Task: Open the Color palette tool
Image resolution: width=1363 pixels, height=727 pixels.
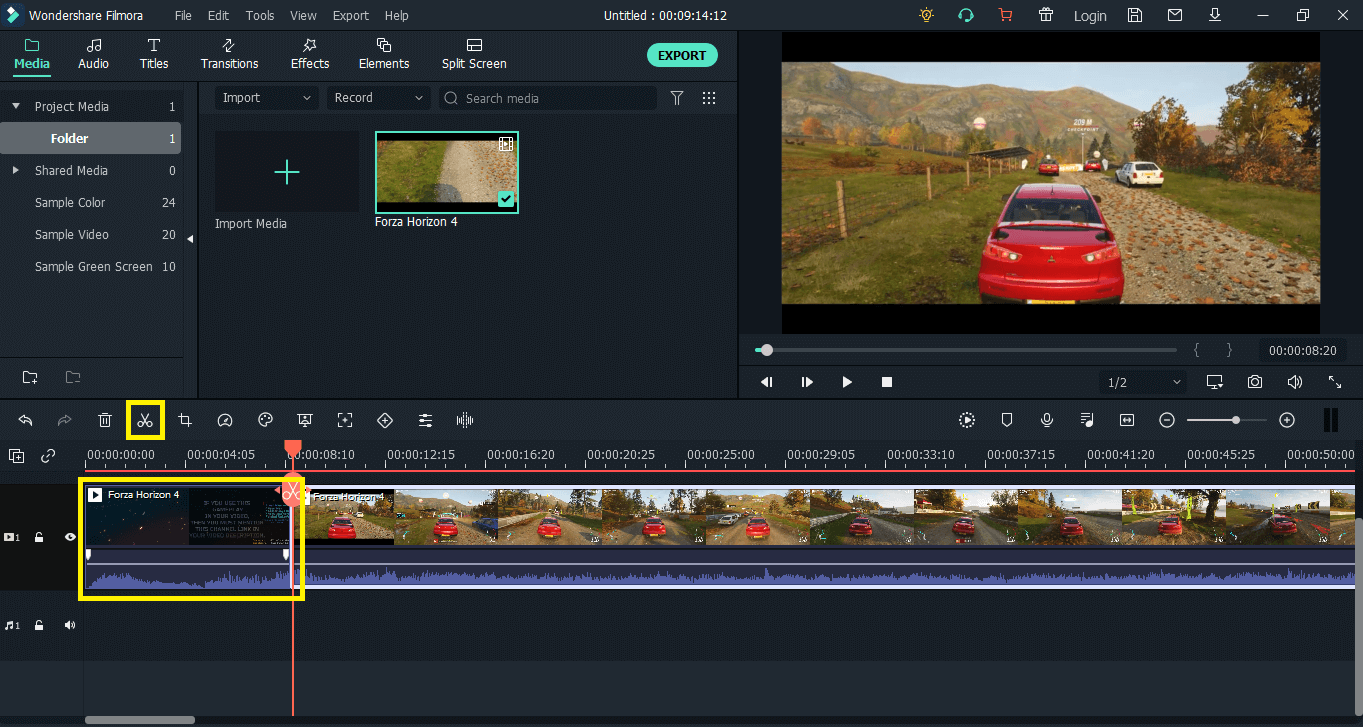Action: pos(265,420)
